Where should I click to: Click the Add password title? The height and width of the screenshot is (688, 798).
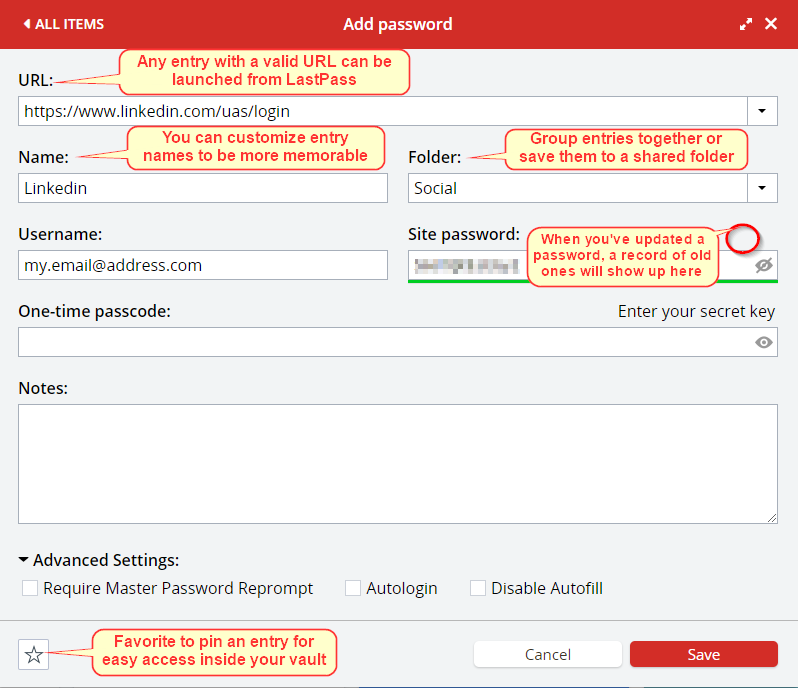pyautogui.click(x=397, y=24)
